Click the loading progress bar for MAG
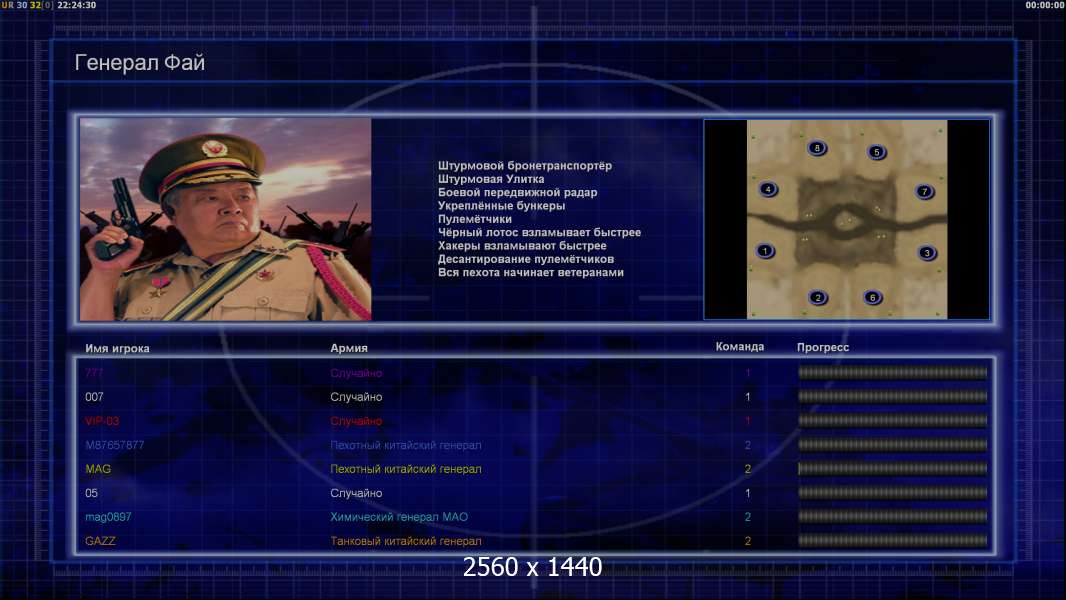The width and height of the screenshot is (1066, 600). tap(893, 468)
